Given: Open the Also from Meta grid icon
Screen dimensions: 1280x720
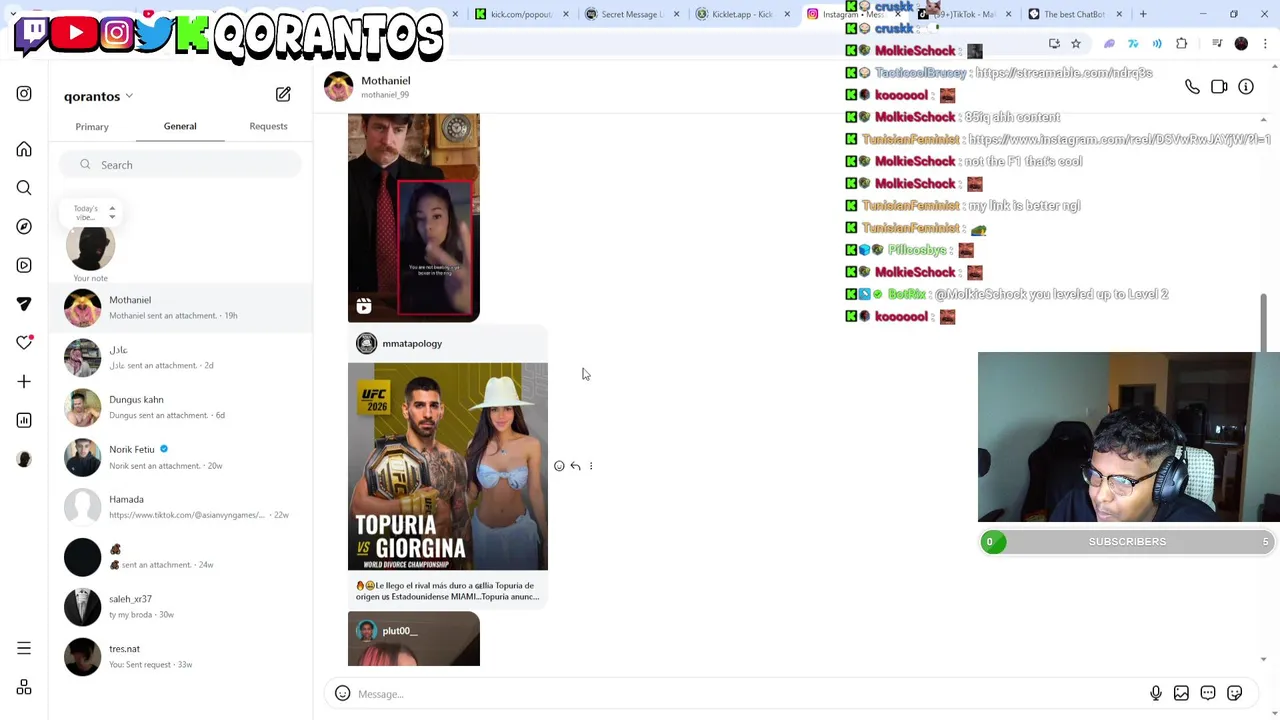Looking at the screenshot, I should point(24,688).
